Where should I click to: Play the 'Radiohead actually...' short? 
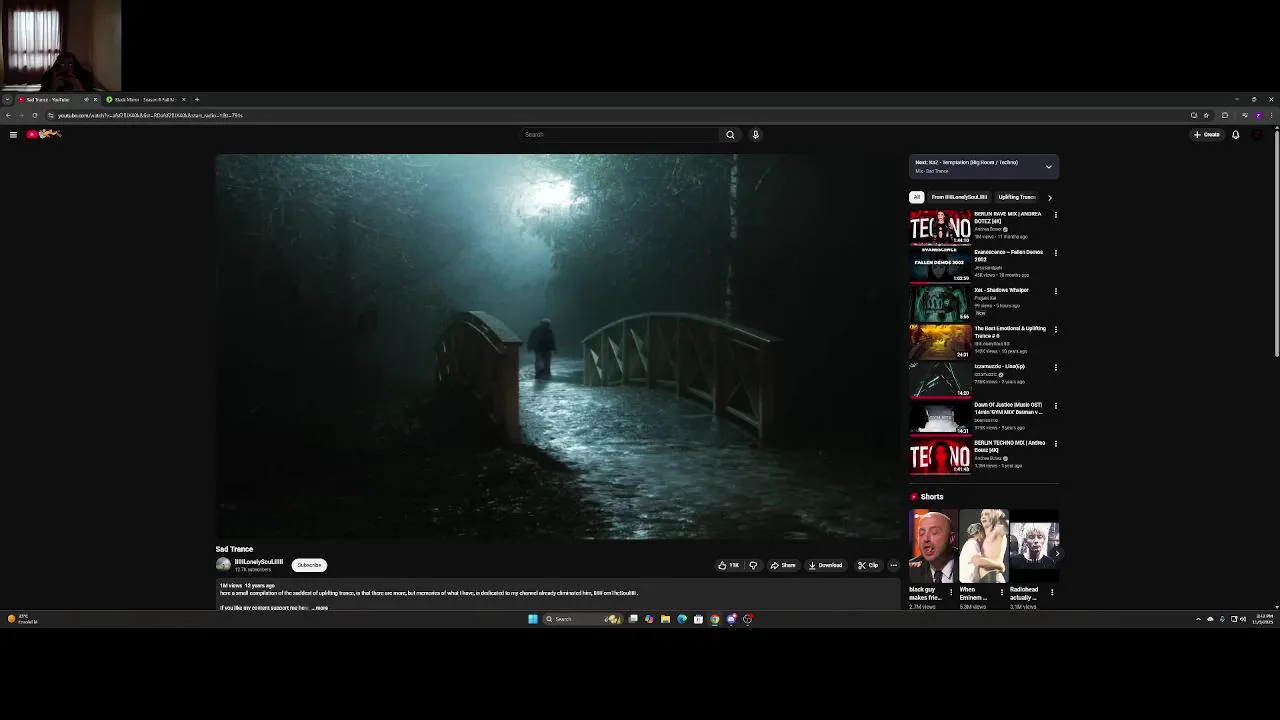[x=1034, y=546]
